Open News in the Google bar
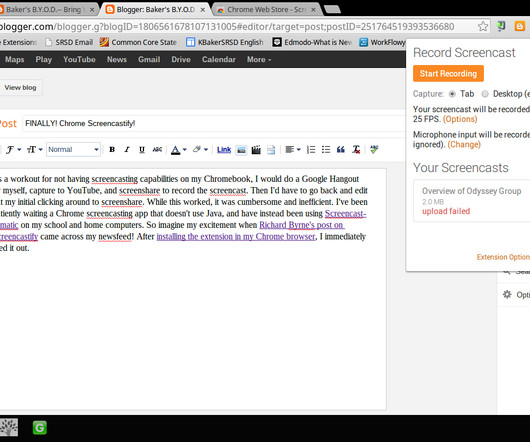The width and height of the screenshot is (530, 442). click(117, 59)
